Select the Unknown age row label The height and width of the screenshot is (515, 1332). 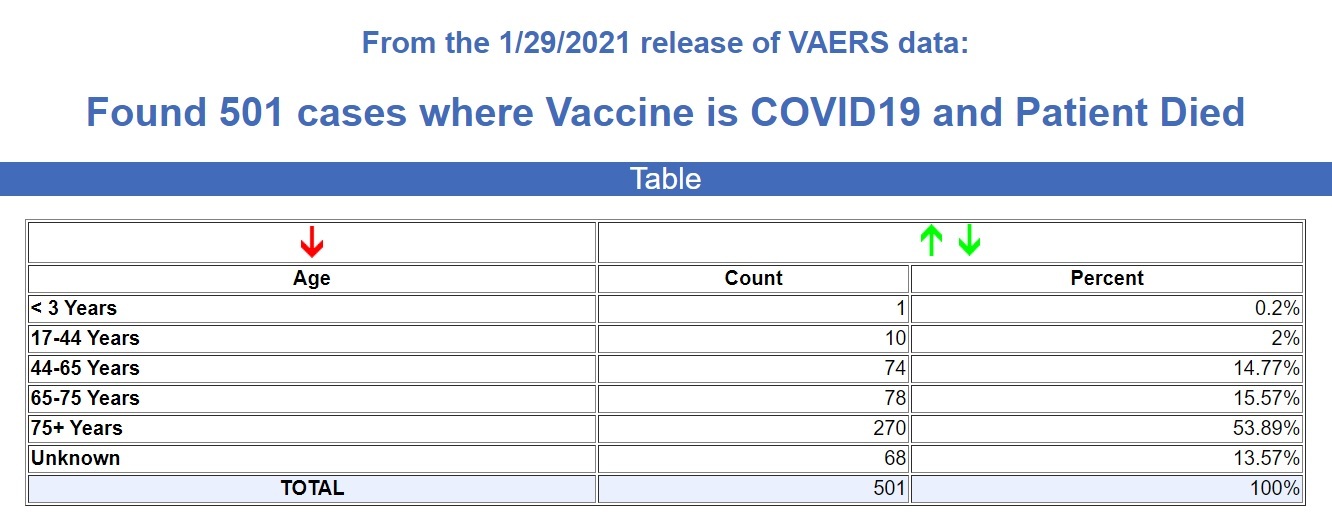[76, 458]
